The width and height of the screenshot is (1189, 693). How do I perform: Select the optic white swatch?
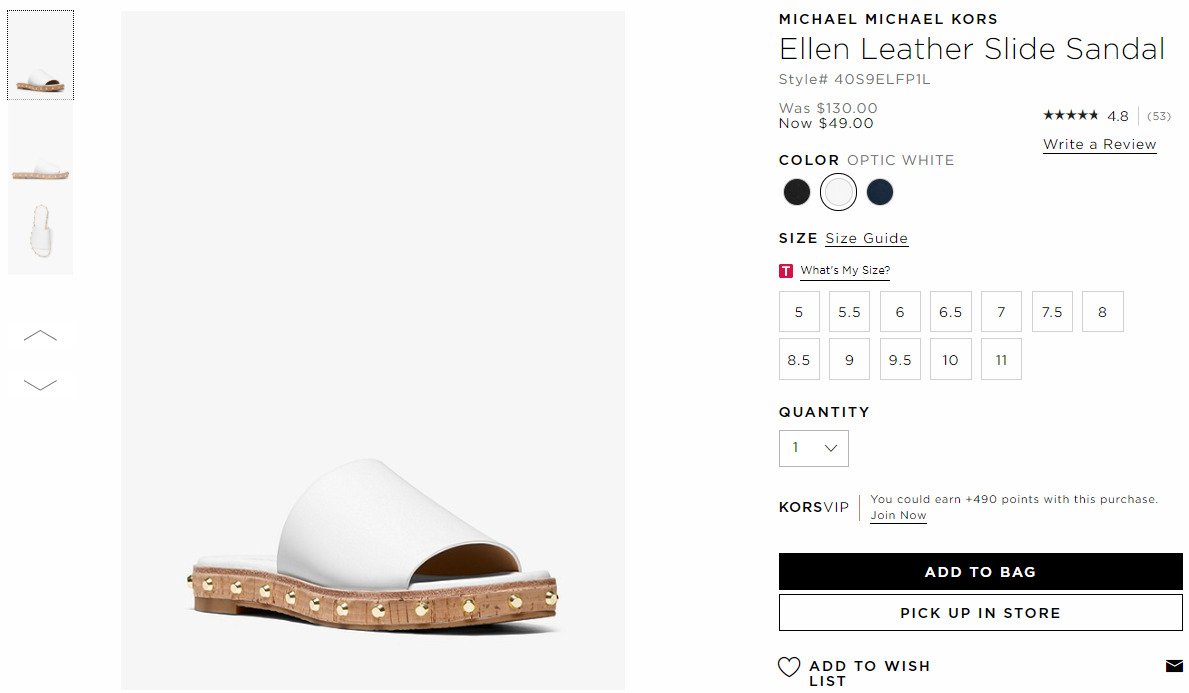(838, 192)
